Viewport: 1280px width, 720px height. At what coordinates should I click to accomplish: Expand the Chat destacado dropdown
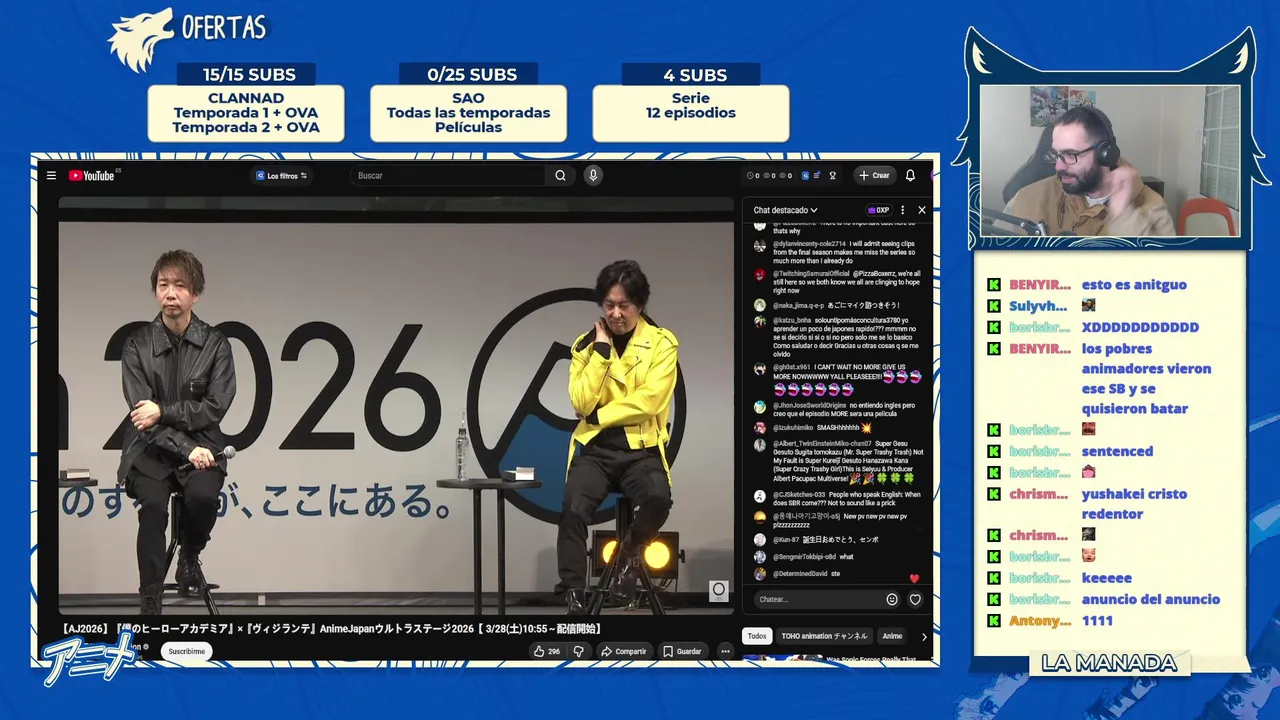[785, 210]
